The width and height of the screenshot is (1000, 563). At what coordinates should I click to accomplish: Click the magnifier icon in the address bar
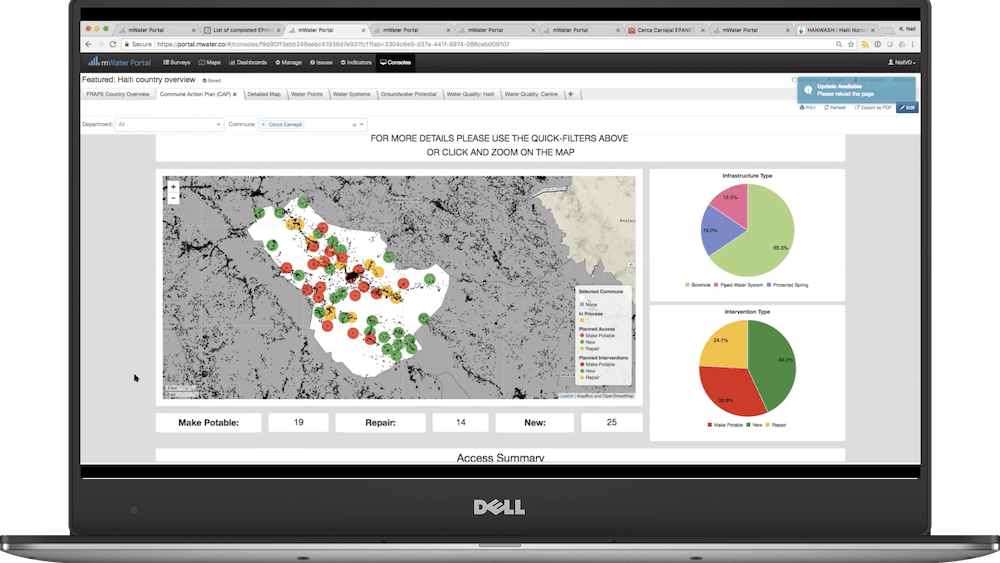[x=839, y=44]
